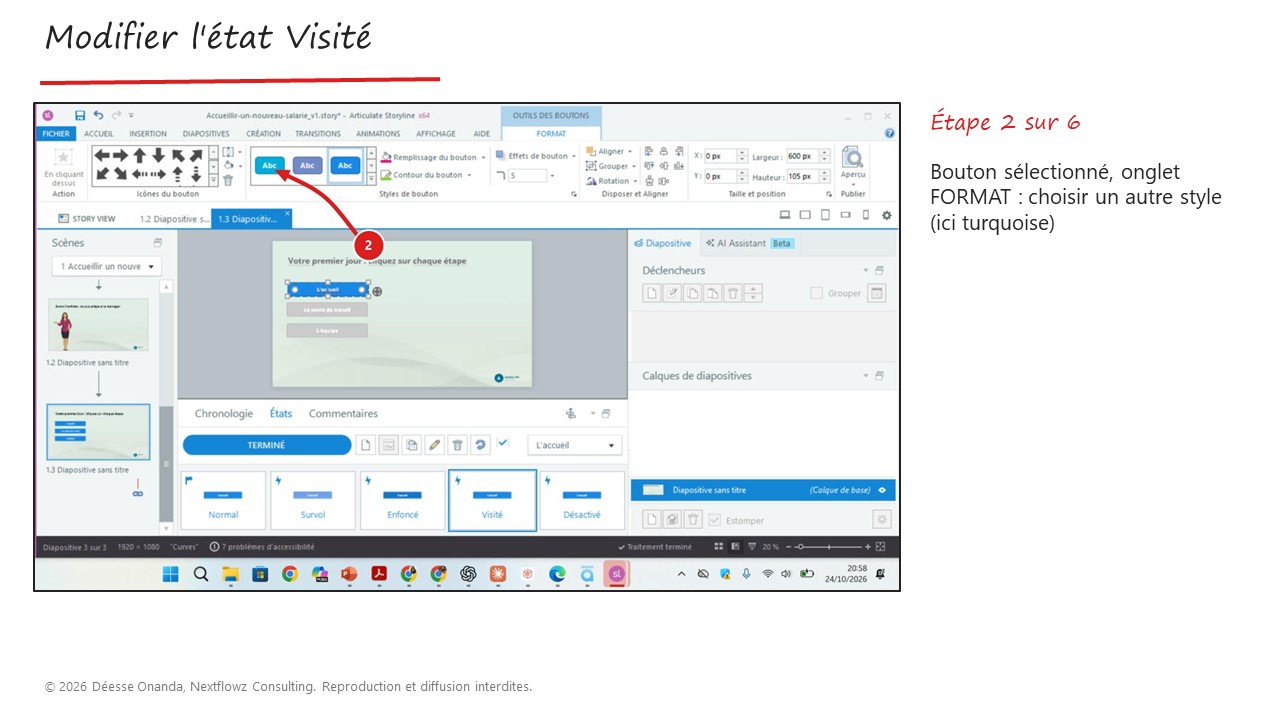Click the save icon in title bar
1280x720 pixels.
[80, 115]
